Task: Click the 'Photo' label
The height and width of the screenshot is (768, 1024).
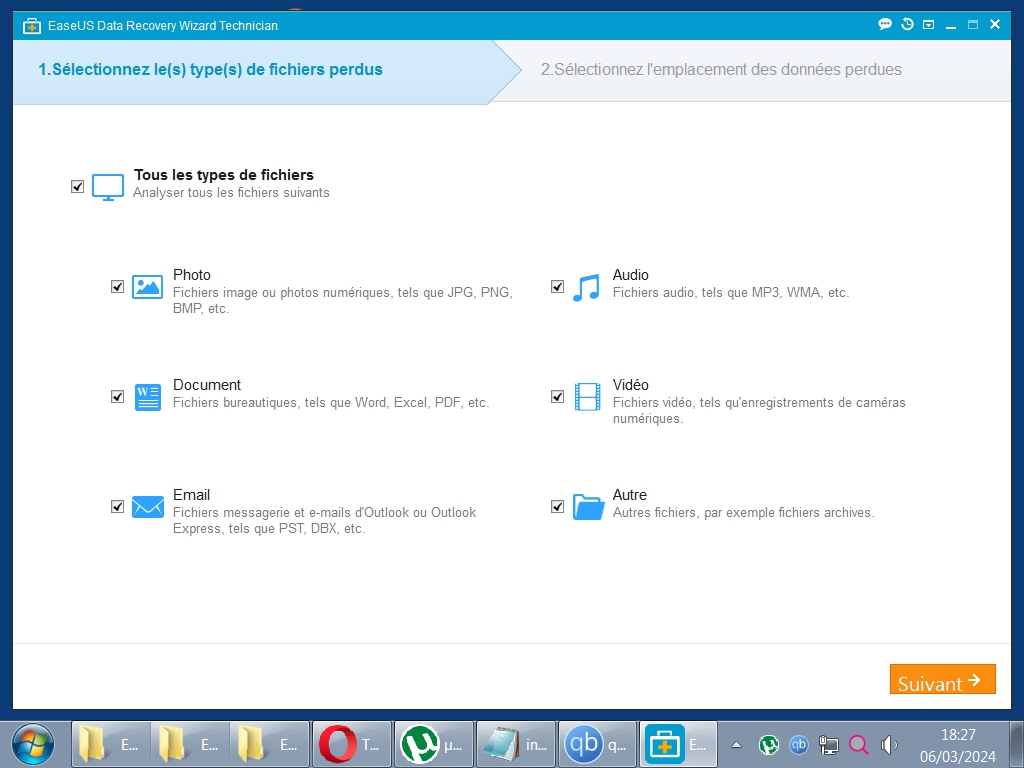Action: (192, 275)
